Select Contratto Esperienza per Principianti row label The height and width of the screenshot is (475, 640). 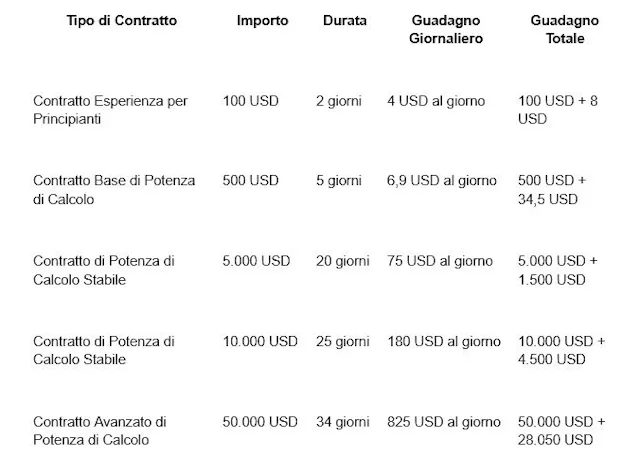(110, 110)
